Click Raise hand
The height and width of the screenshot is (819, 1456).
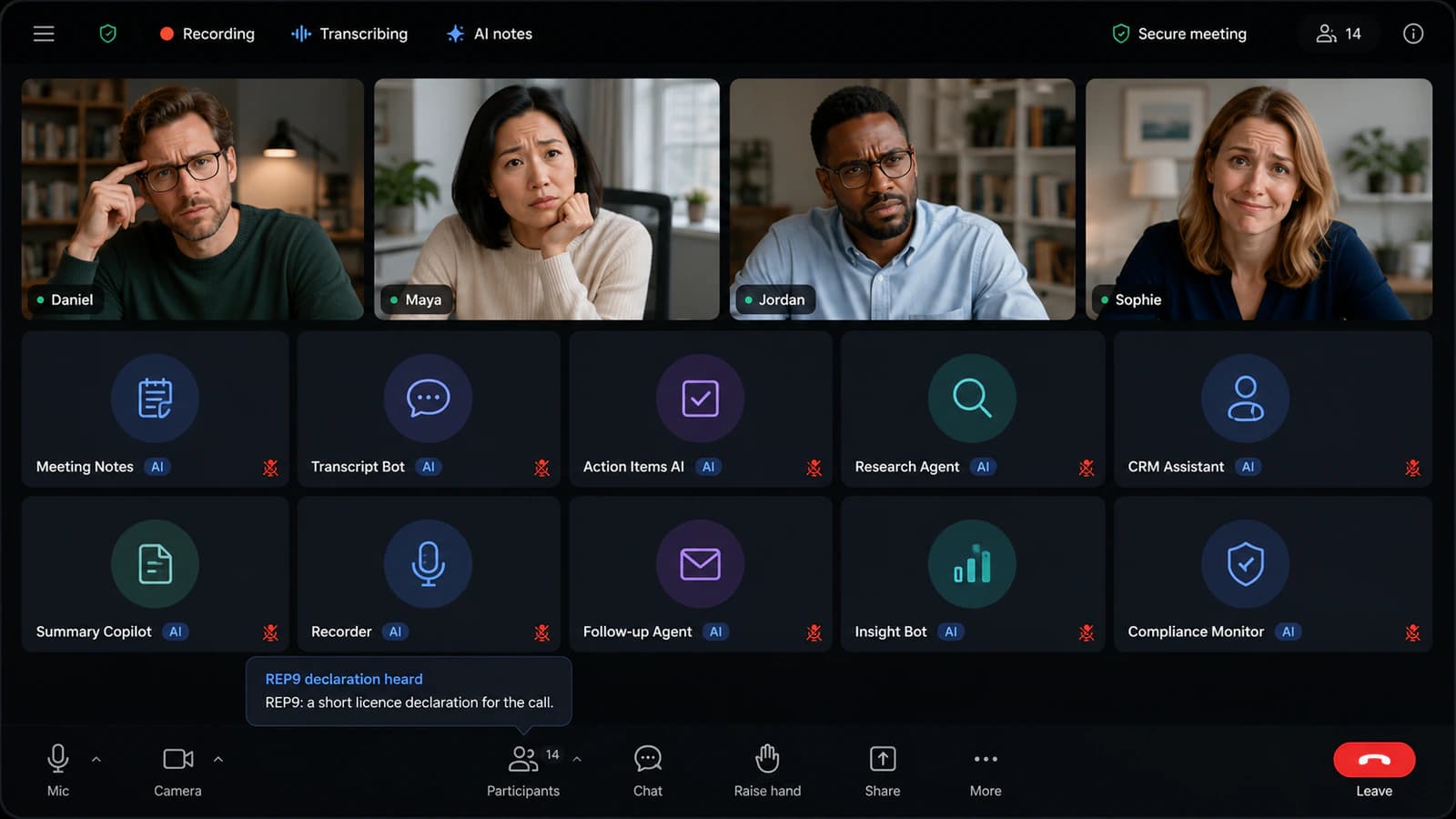767,771
